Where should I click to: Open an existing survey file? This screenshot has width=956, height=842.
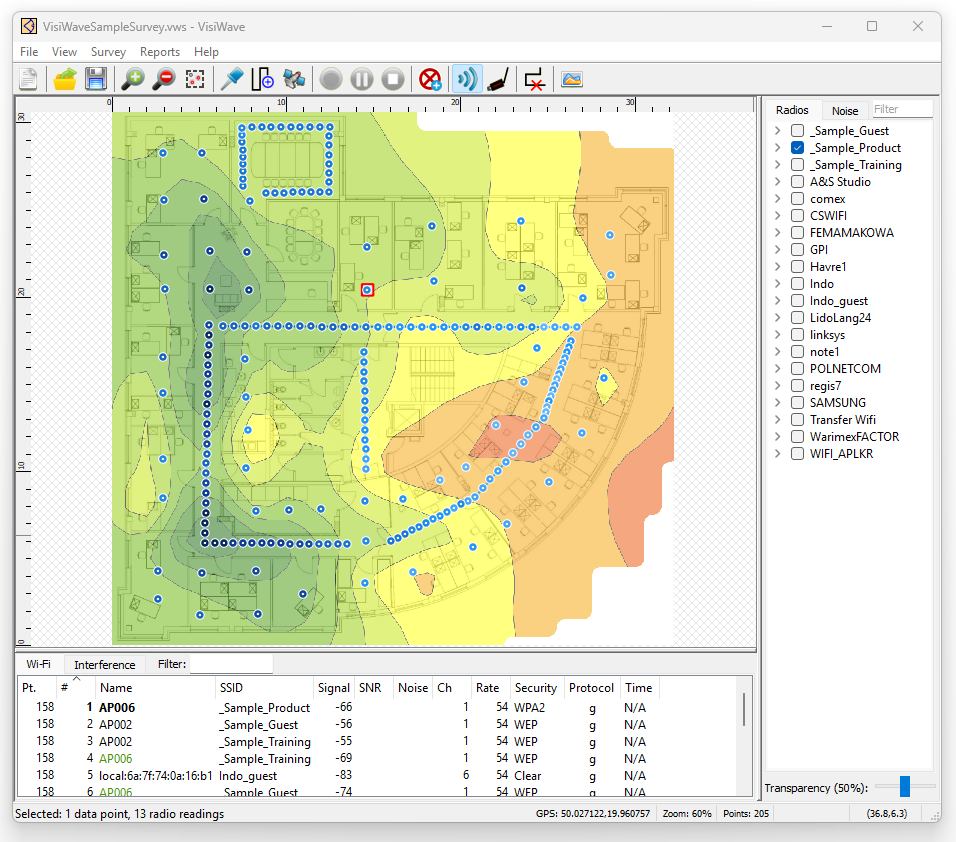(x=64, y=78)
